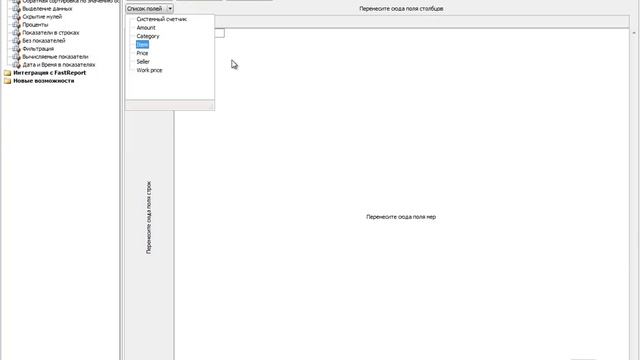Image resolution: width=640 pixels, height=360 pixels.
Task: Select the Seller field
Action: point(143,62)
